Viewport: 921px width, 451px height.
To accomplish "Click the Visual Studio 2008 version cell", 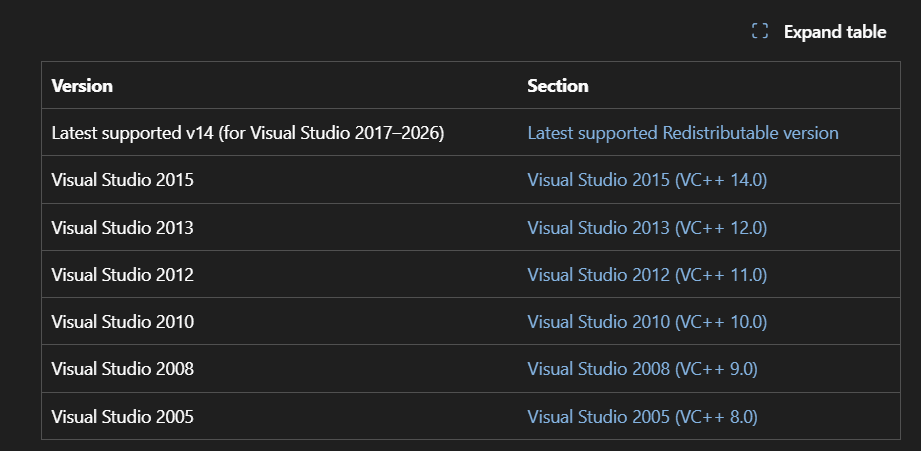I will pyautogui.click(x=280, y=369).
